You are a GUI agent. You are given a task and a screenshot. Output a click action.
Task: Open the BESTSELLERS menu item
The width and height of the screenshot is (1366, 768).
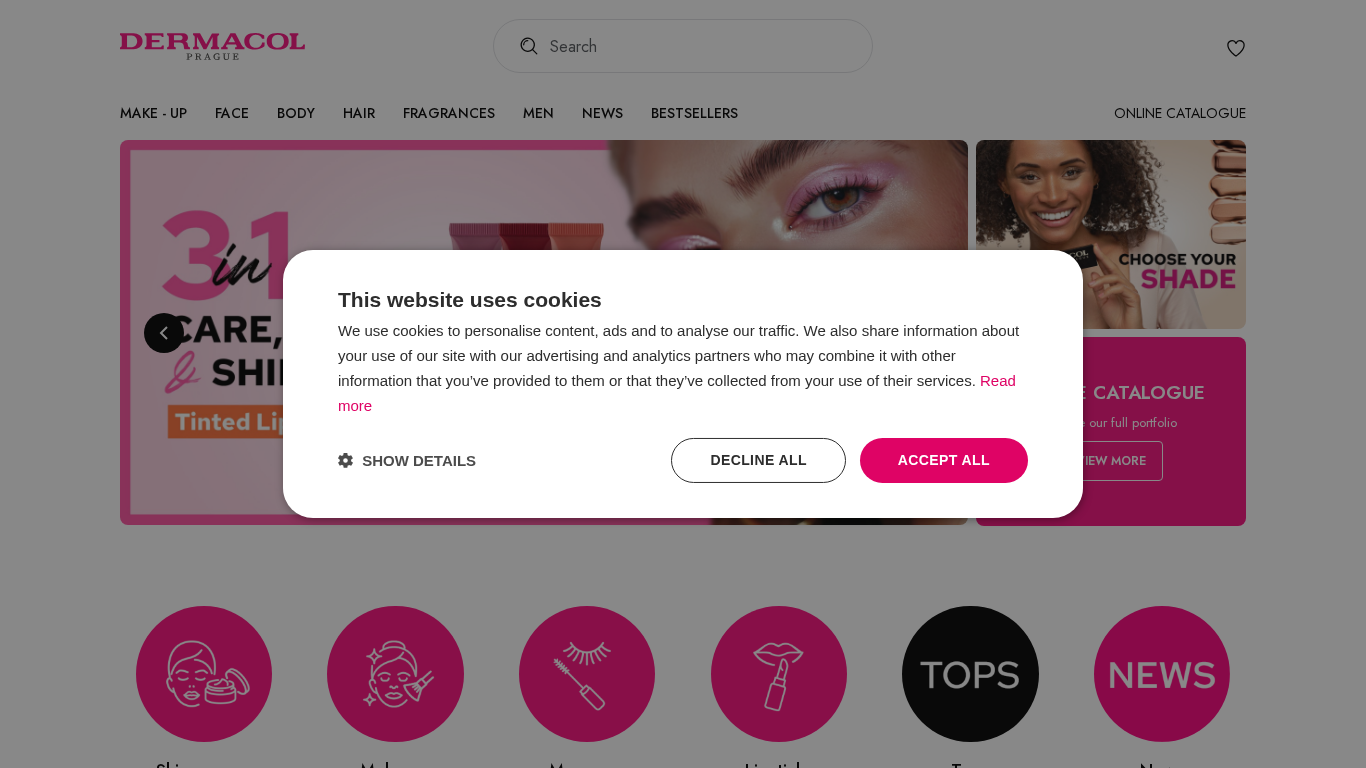(694, 113)
